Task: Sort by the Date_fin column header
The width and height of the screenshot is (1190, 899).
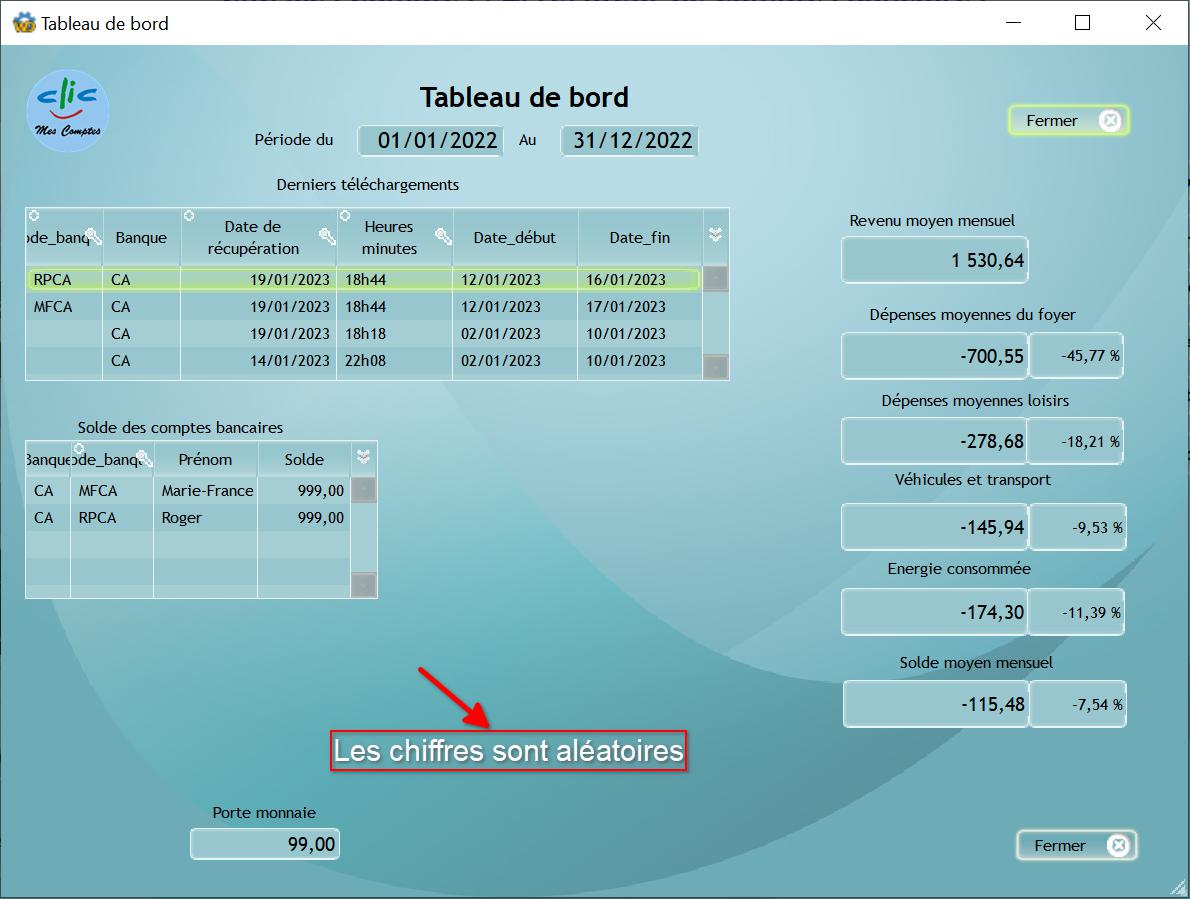Action: [640, 237]
